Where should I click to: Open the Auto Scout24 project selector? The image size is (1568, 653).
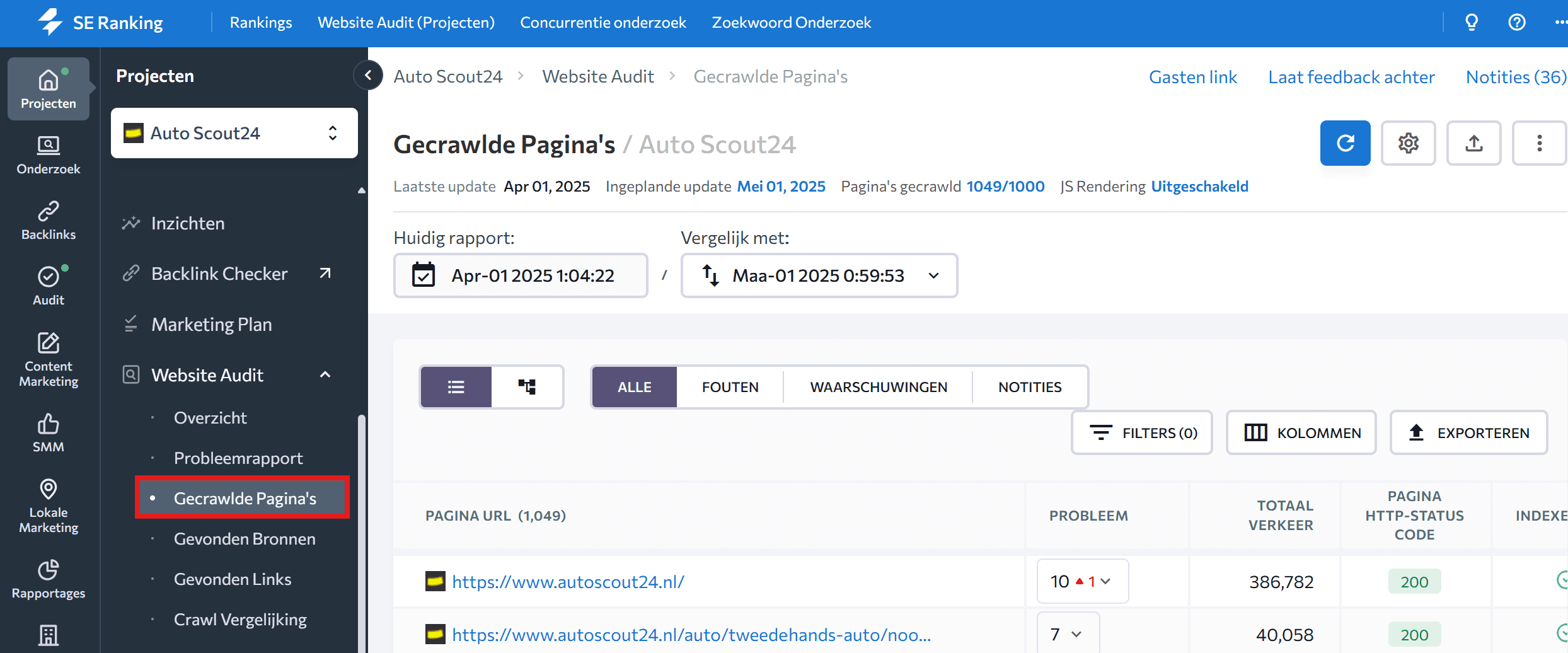[x=234, y=133]
